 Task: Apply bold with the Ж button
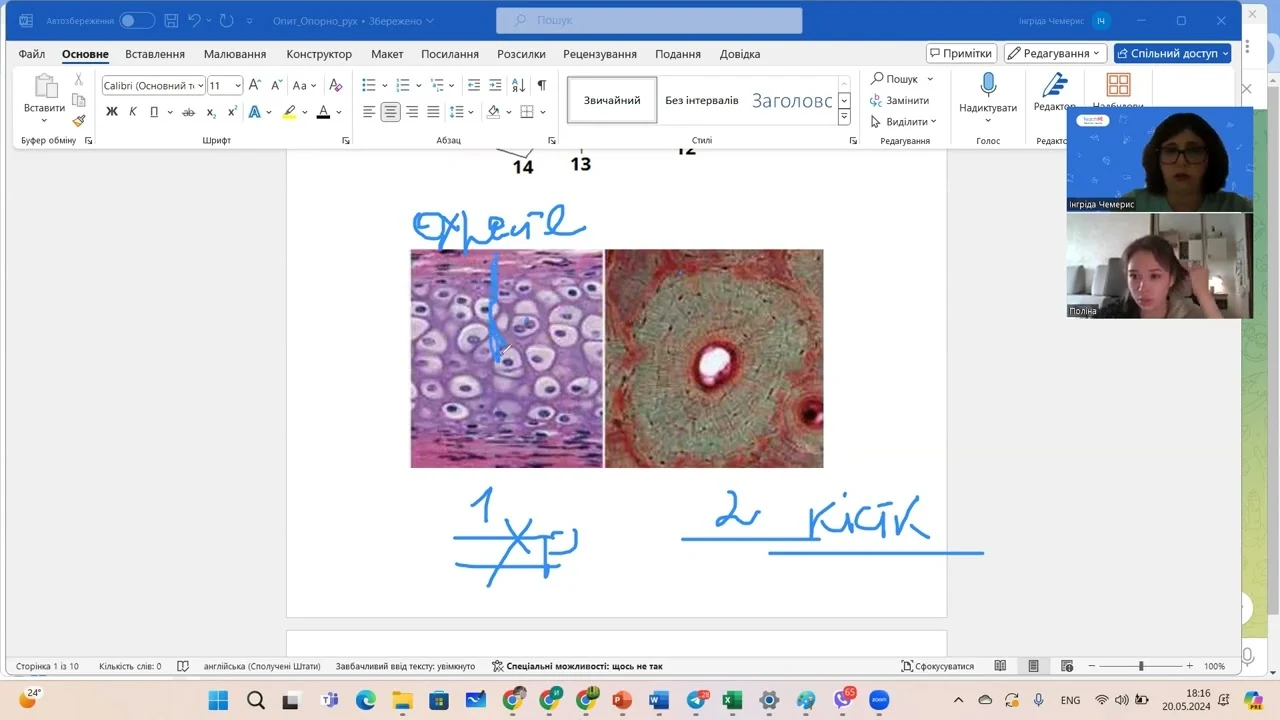(112, 112)
